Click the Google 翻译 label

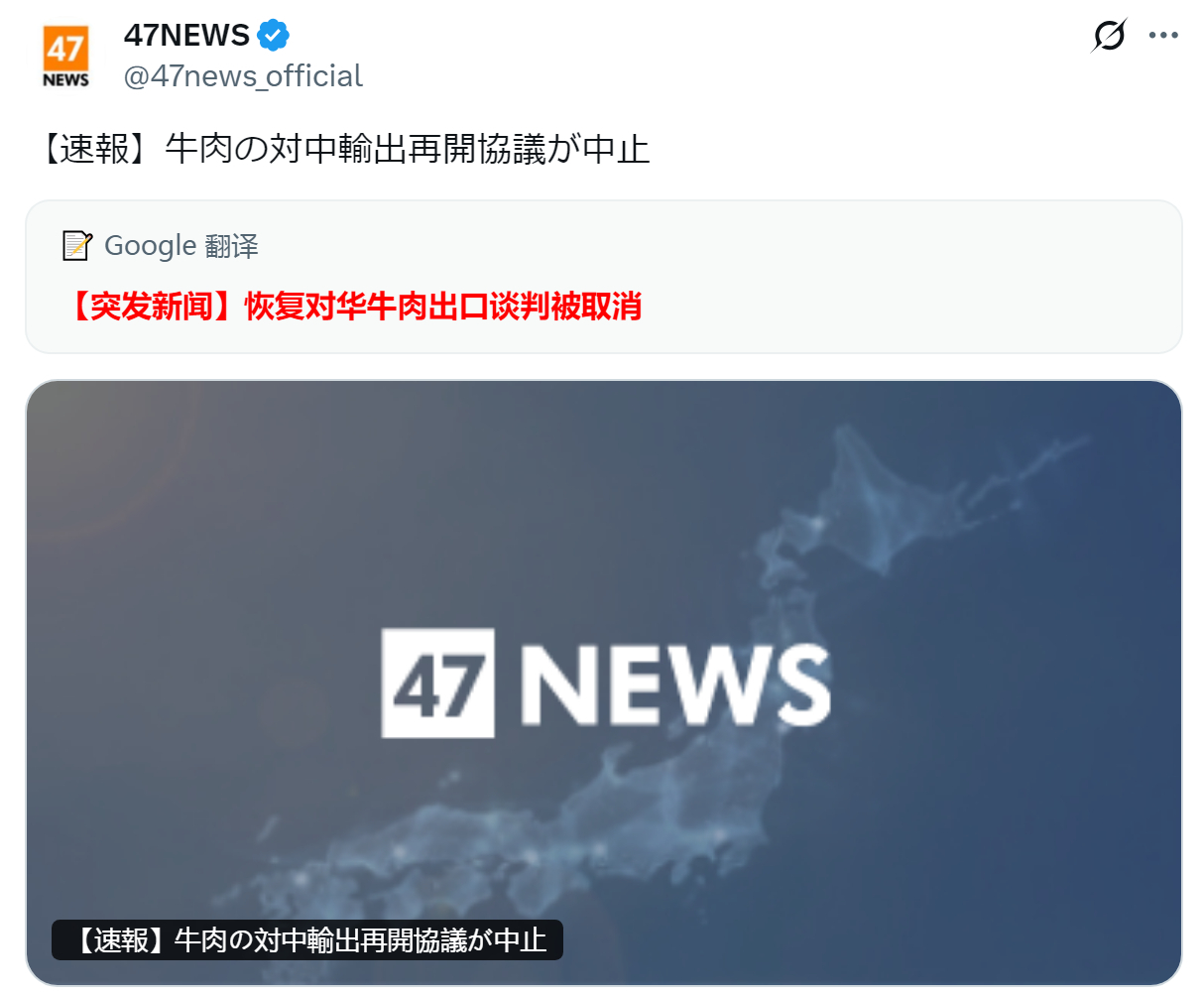[181, 245]
